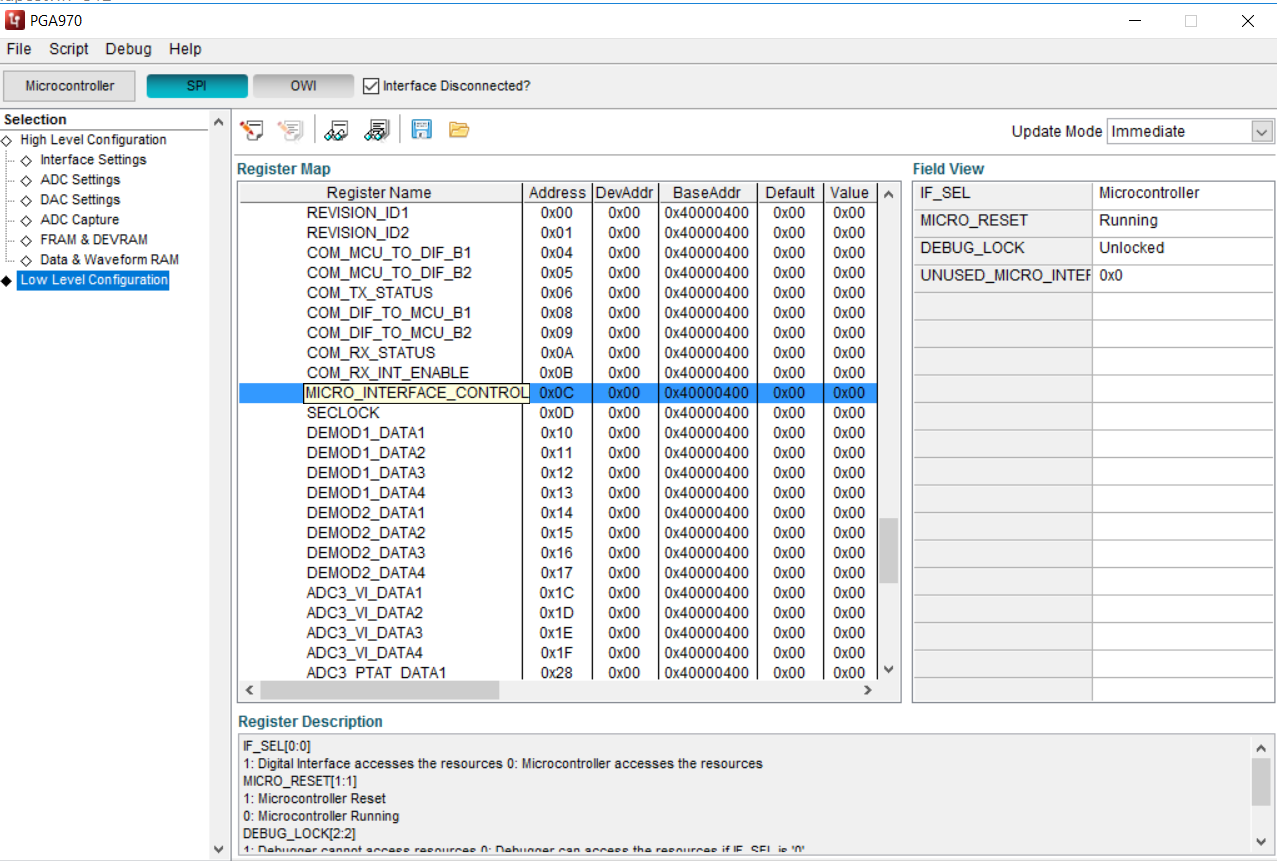1277x861 pixels.
Task: Click the Read Register glasses icon
Action: [x=337, y=130]
